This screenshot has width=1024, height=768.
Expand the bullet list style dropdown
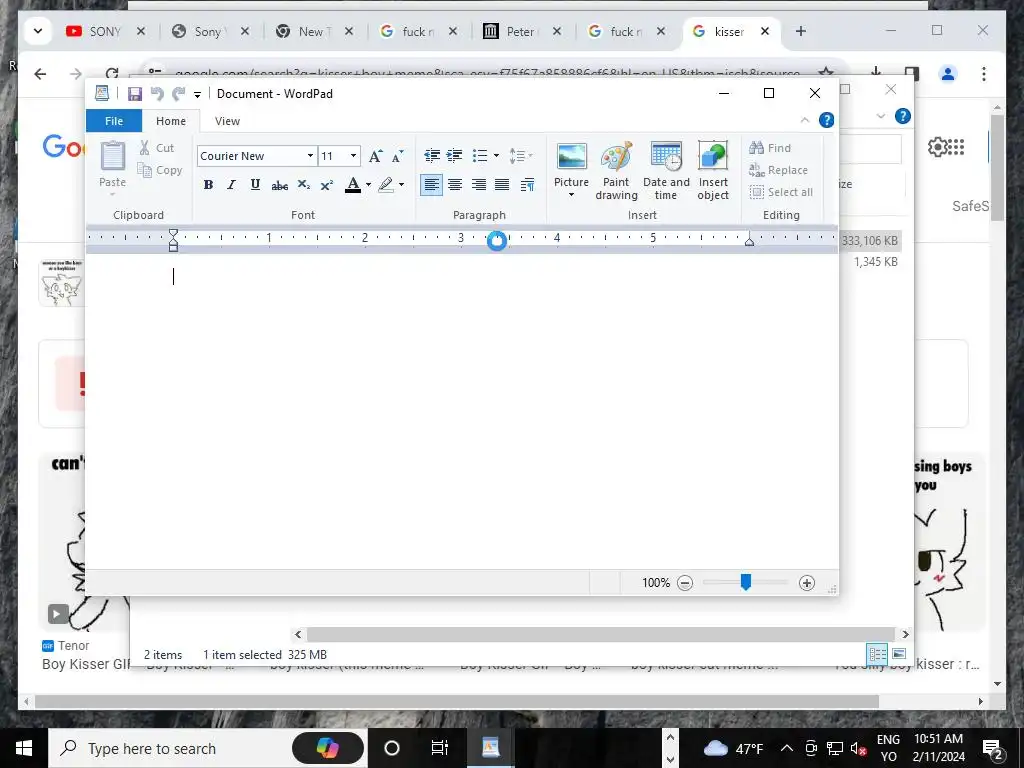tap(497, 155)
